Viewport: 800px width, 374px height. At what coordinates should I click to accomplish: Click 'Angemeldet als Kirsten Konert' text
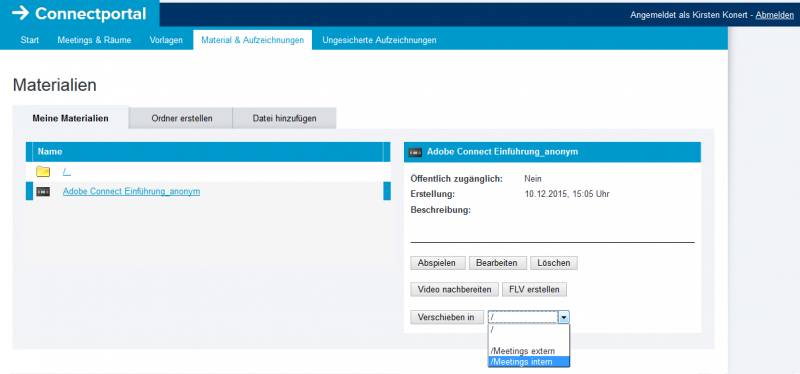tap(689, 15)
